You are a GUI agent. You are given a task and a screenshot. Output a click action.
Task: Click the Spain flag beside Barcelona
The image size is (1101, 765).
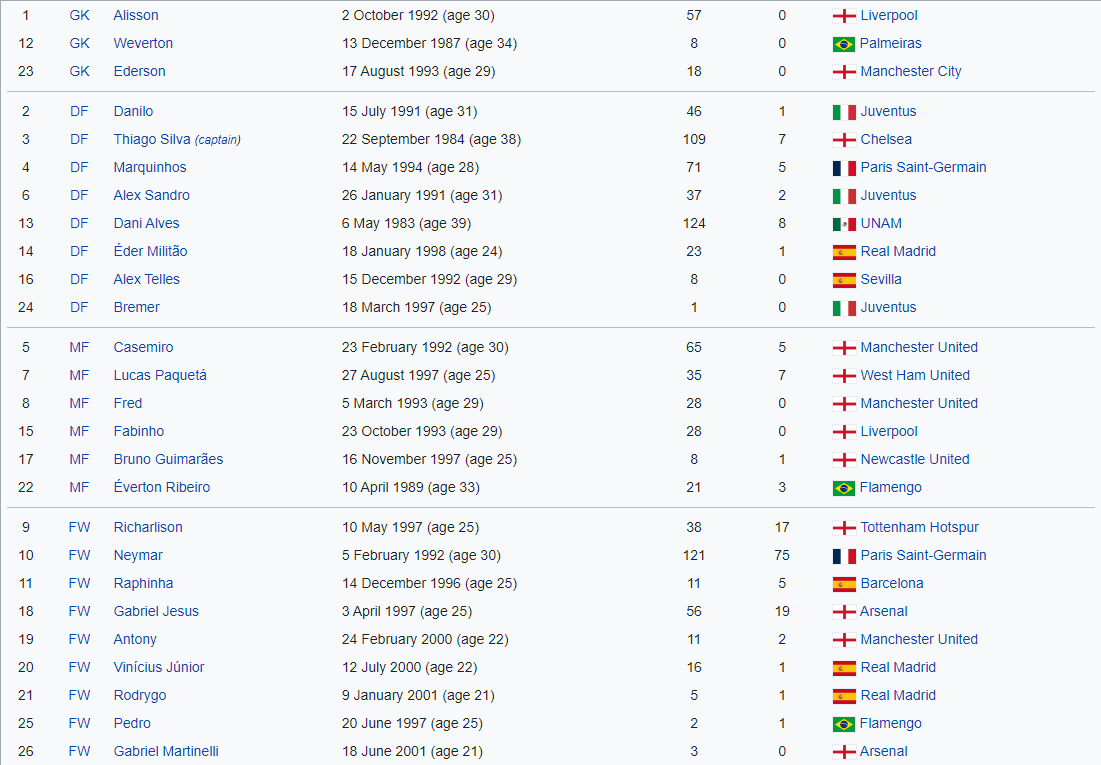[844, 584]
